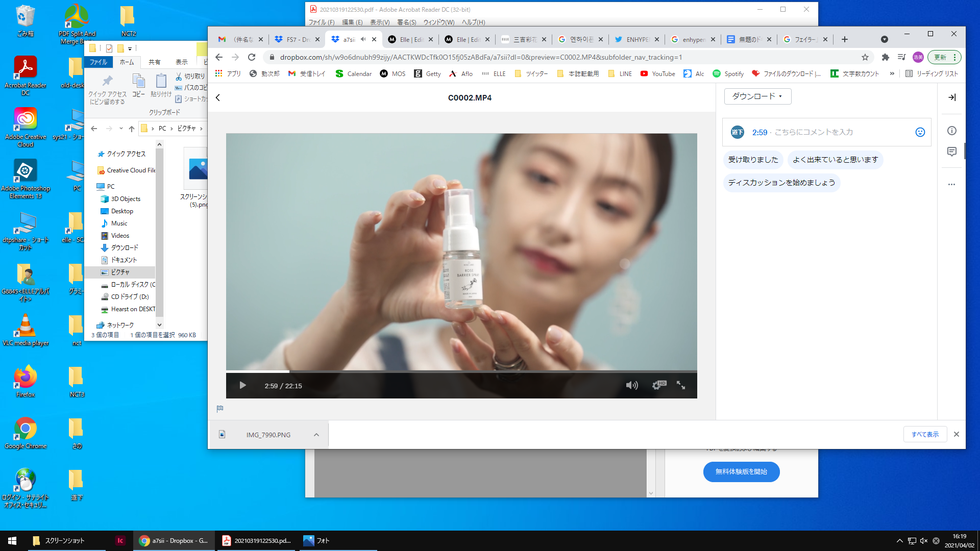
Task: Show file info in Dropbox sidebar
Action: (952, 131)
